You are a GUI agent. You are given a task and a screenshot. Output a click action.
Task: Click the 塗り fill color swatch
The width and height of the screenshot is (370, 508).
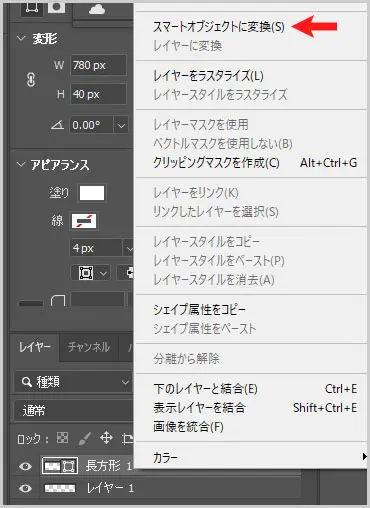pos(92,193)
